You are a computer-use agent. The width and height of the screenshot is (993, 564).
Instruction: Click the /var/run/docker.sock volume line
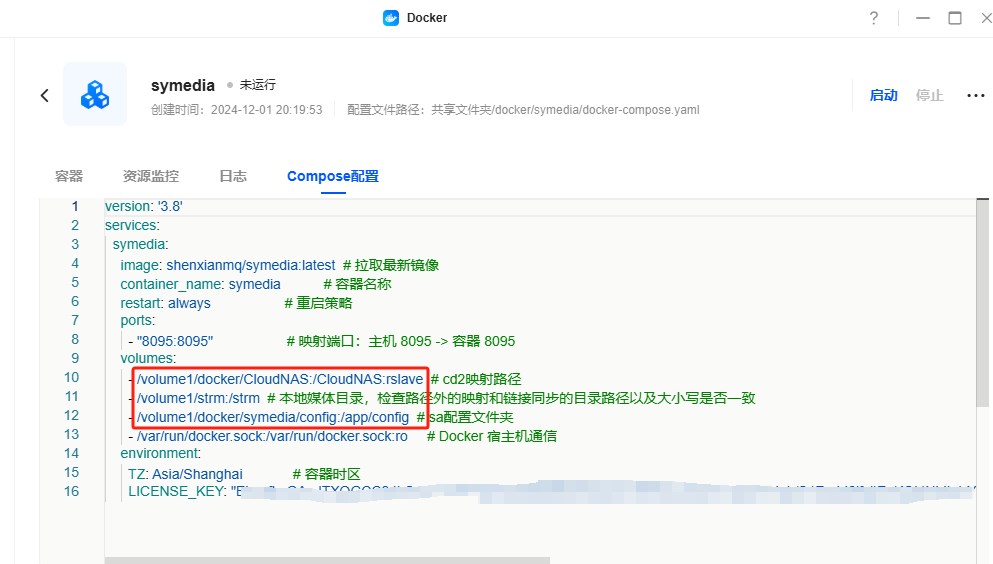[x=272, y=436]
